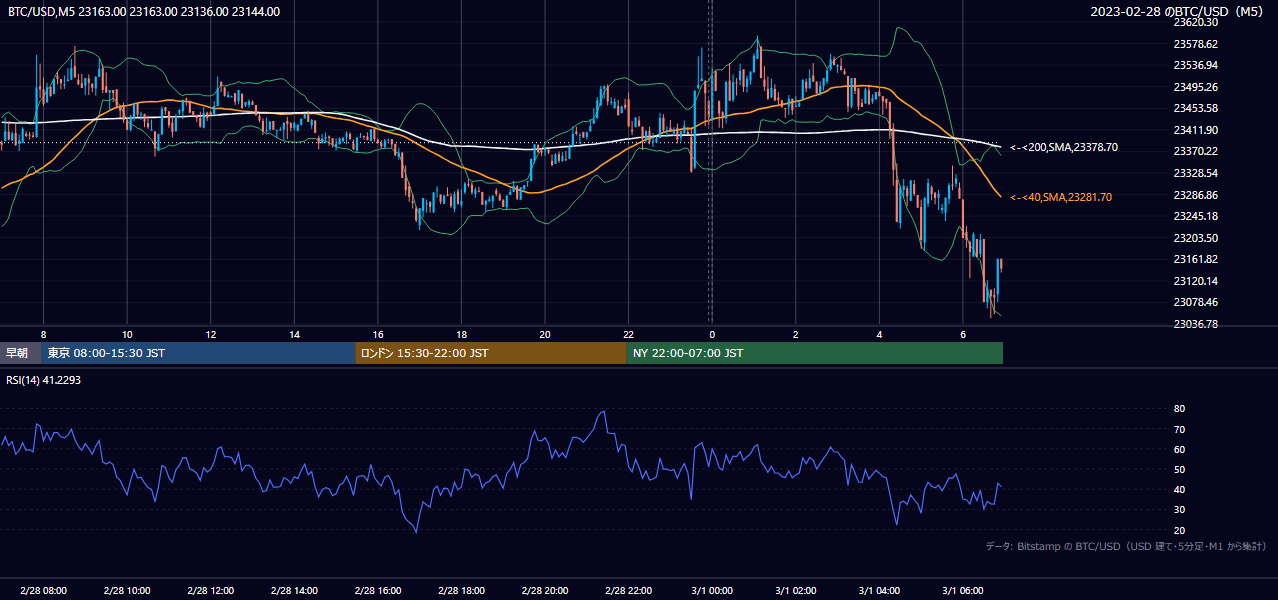Click the RSI axis level 80
The width and height of the screenshot is (1278, 600).
1179,409
